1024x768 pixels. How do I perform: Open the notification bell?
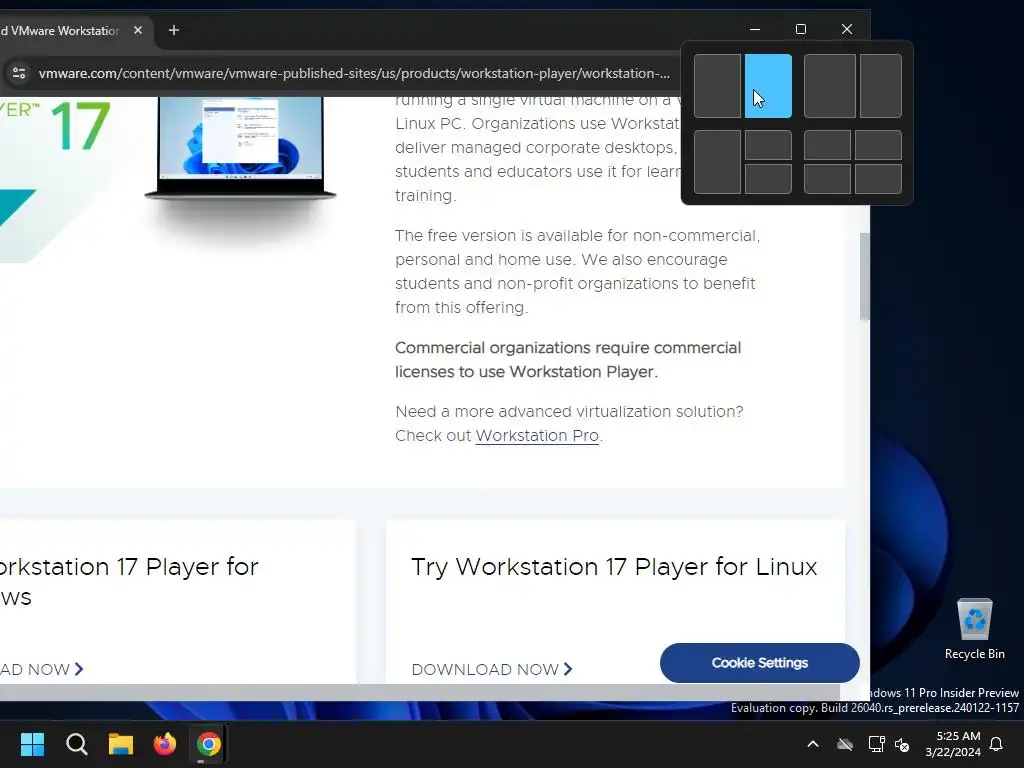[x=997, y=744]
